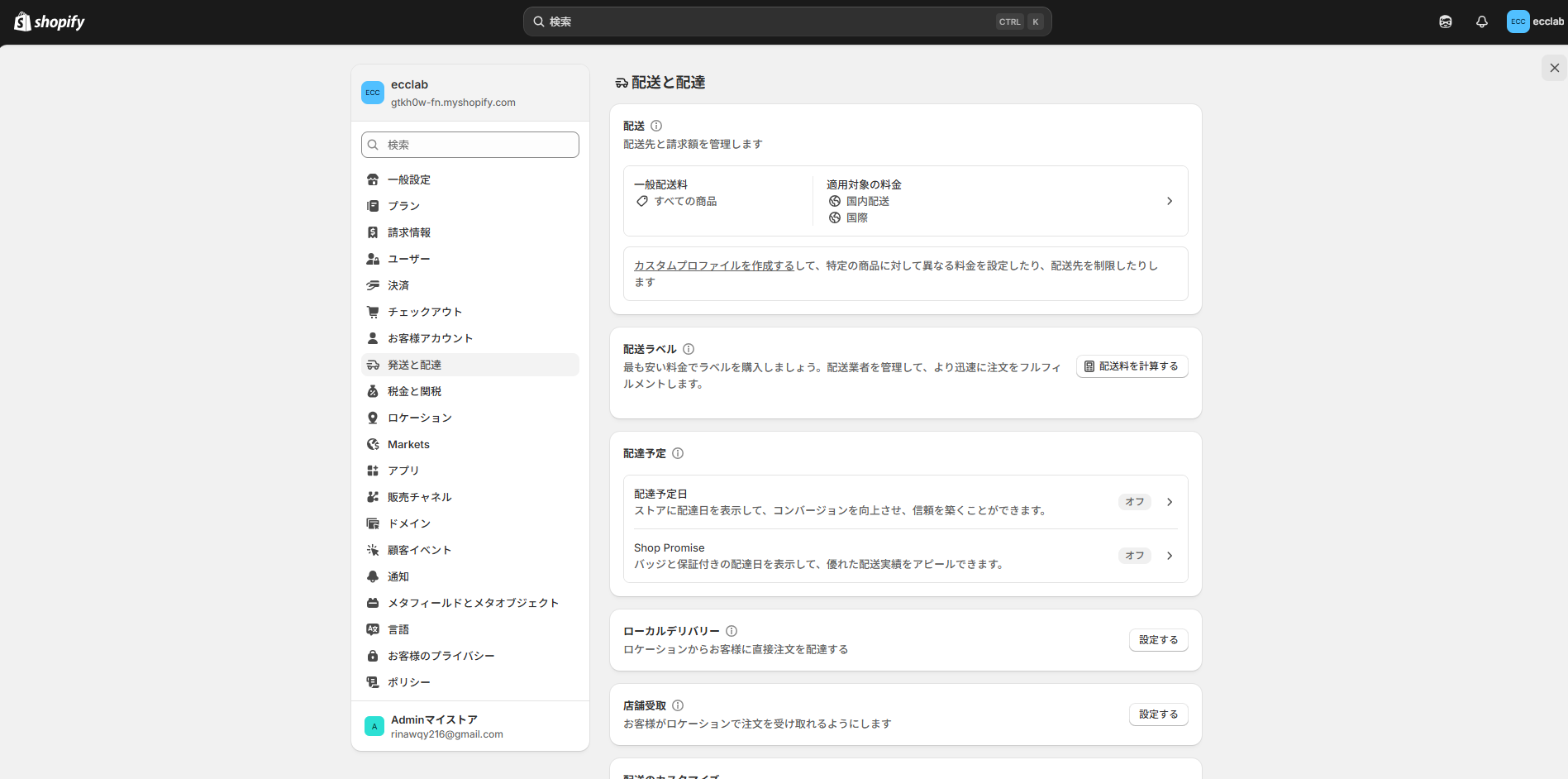Screen dimensions: 1568x779
Task: Go to 税金と関税 settings
Action: pos(414,391)
